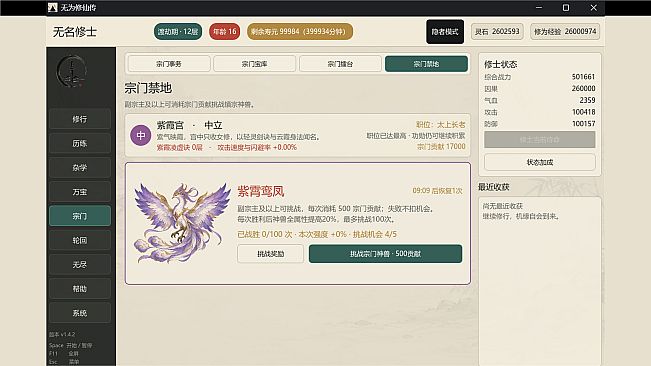Maximize the game window
This screenshot has width=651, height=366.
pos(565,7)
